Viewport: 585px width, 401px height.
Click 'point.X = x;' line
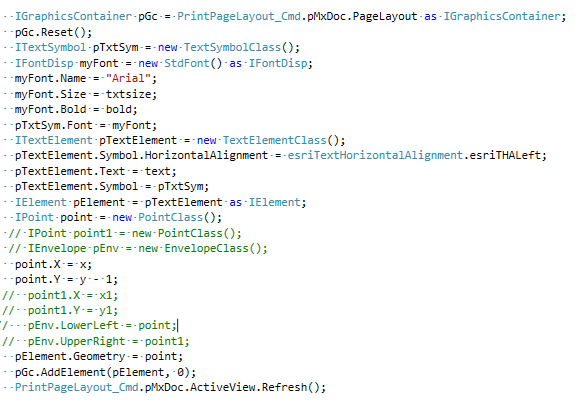pos(53,264)
